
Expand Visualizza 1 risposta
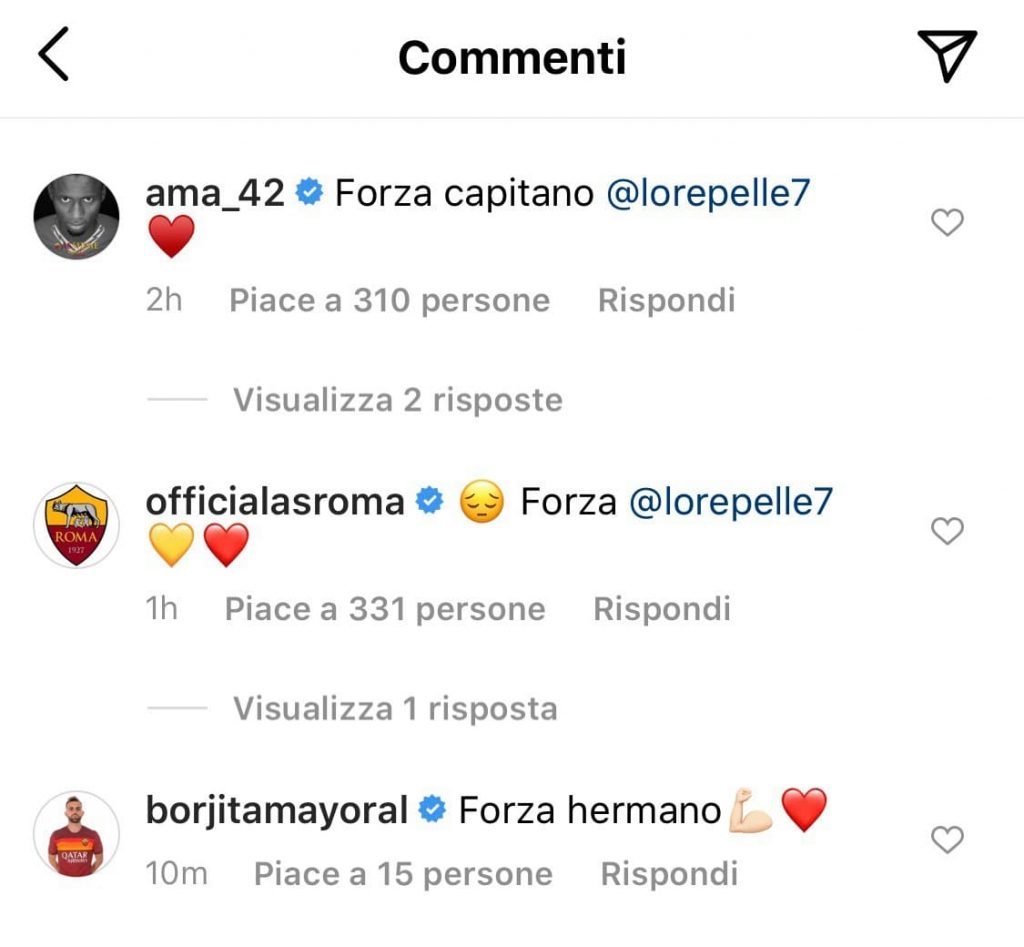[x=395, y=709]
